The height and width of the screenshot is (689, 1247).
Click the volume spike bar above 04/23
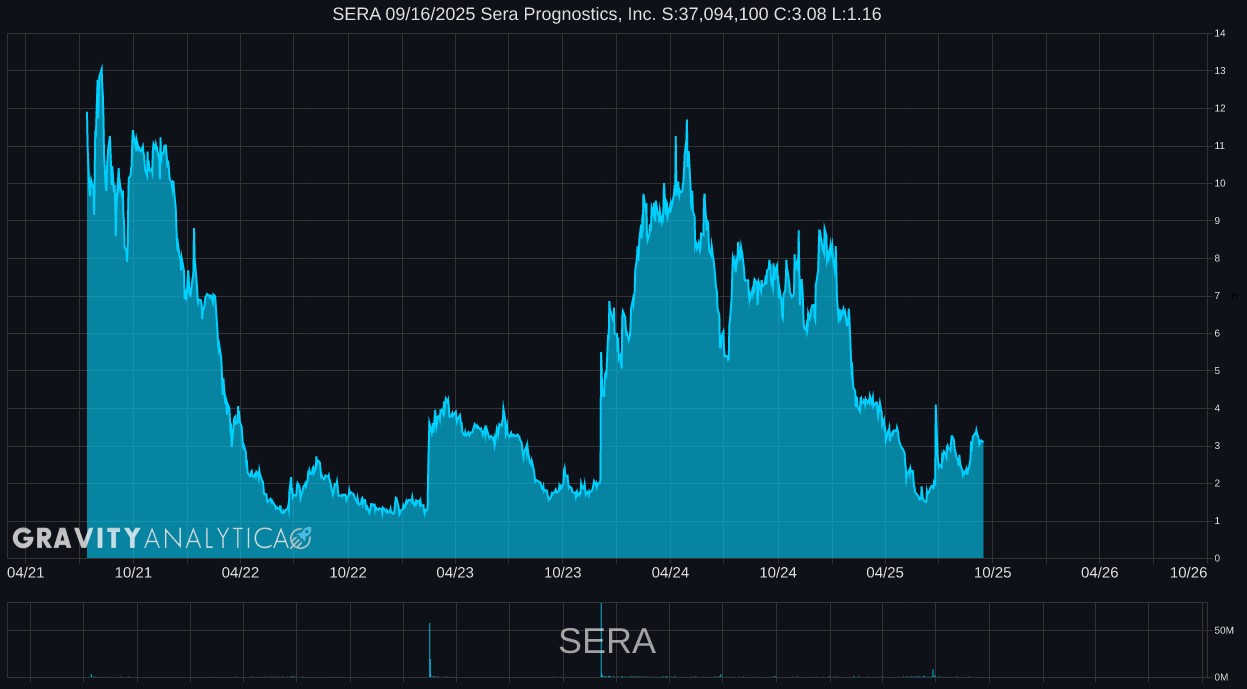click(430, 650)
